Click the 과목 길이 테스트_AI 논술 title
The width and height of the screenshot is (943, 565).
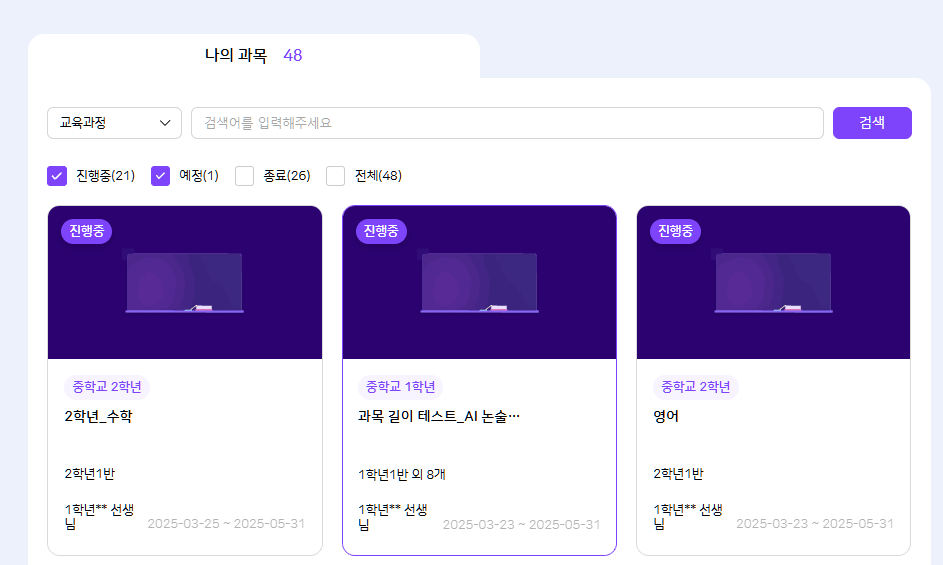pos(439,417)
